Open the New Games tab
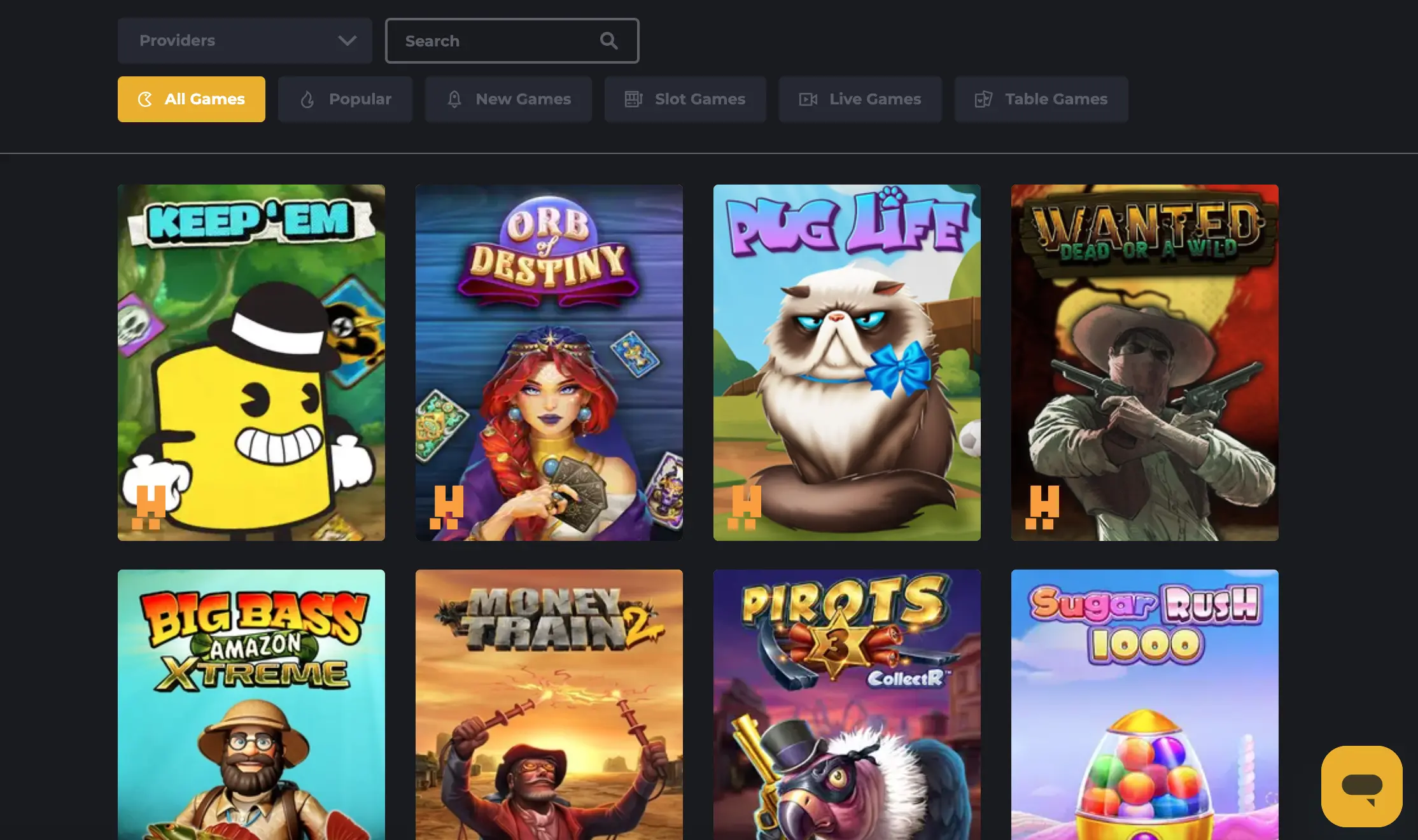This screenshot has width=1418, height=840. coord(509,99)
